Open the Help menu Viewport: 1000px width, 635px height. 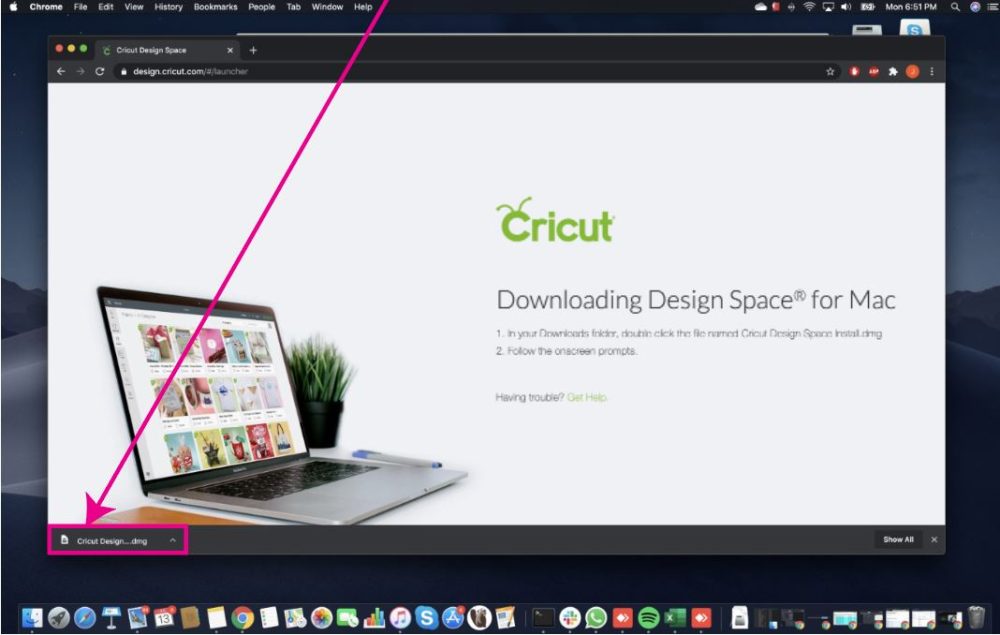coord(363,7)
